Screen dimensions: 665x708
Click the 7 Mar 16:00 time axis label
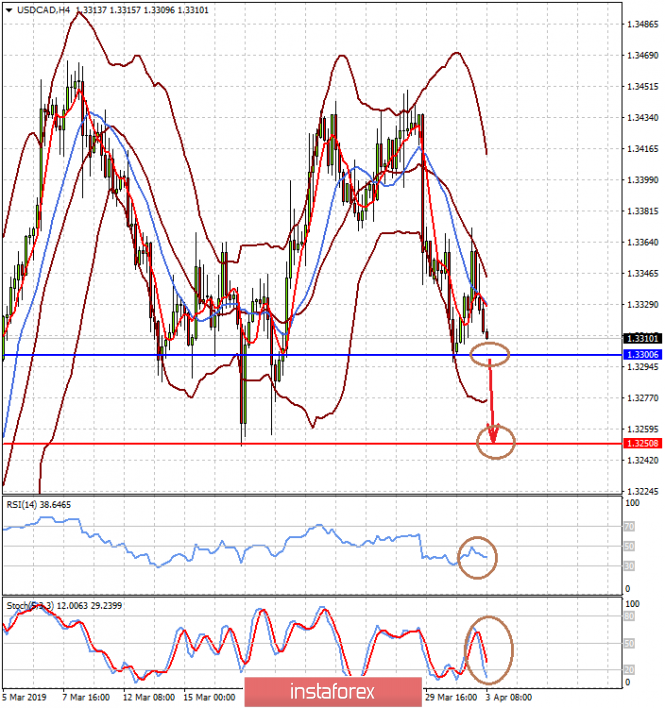point(88,695)
